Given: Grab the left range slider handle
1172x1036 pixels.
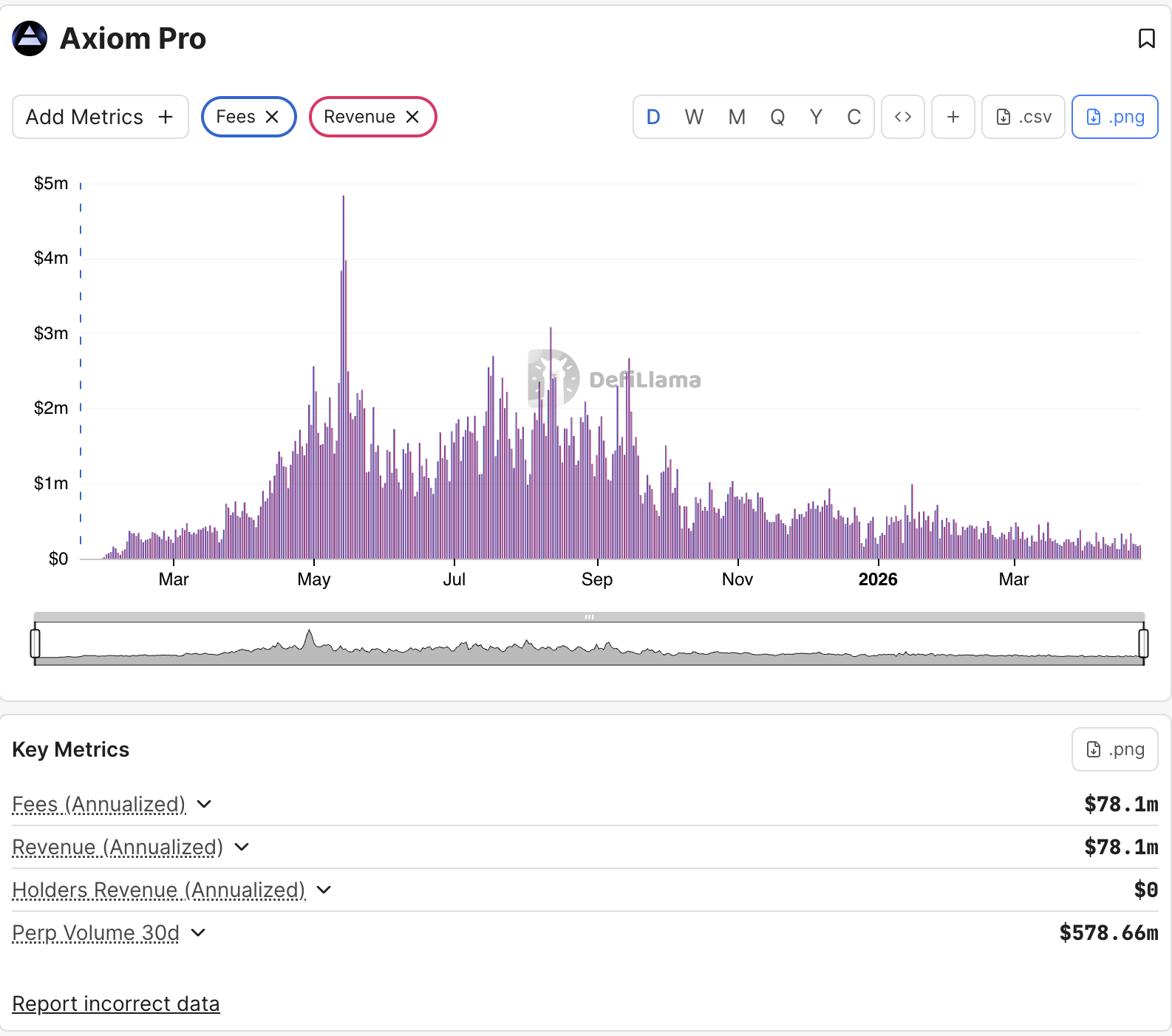Looking at the screenshot, I should coord(35,643).
